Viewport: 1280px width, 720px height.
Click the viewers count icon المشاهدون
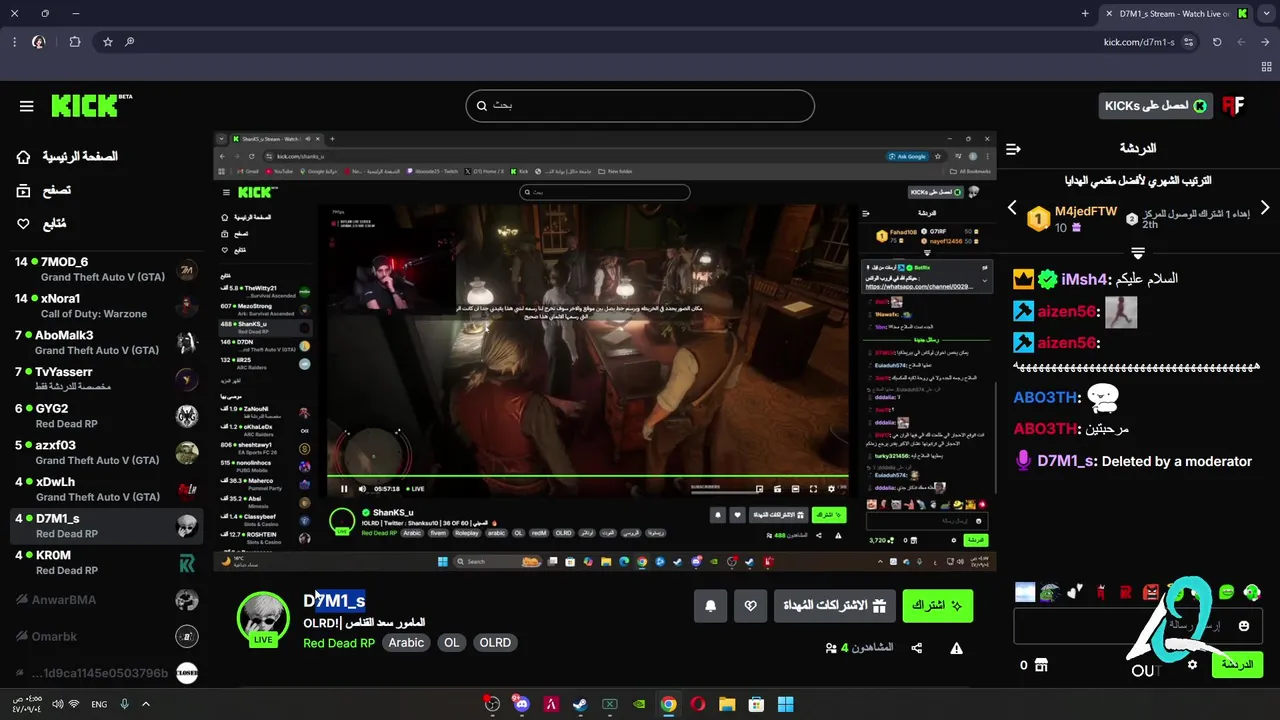831,648
